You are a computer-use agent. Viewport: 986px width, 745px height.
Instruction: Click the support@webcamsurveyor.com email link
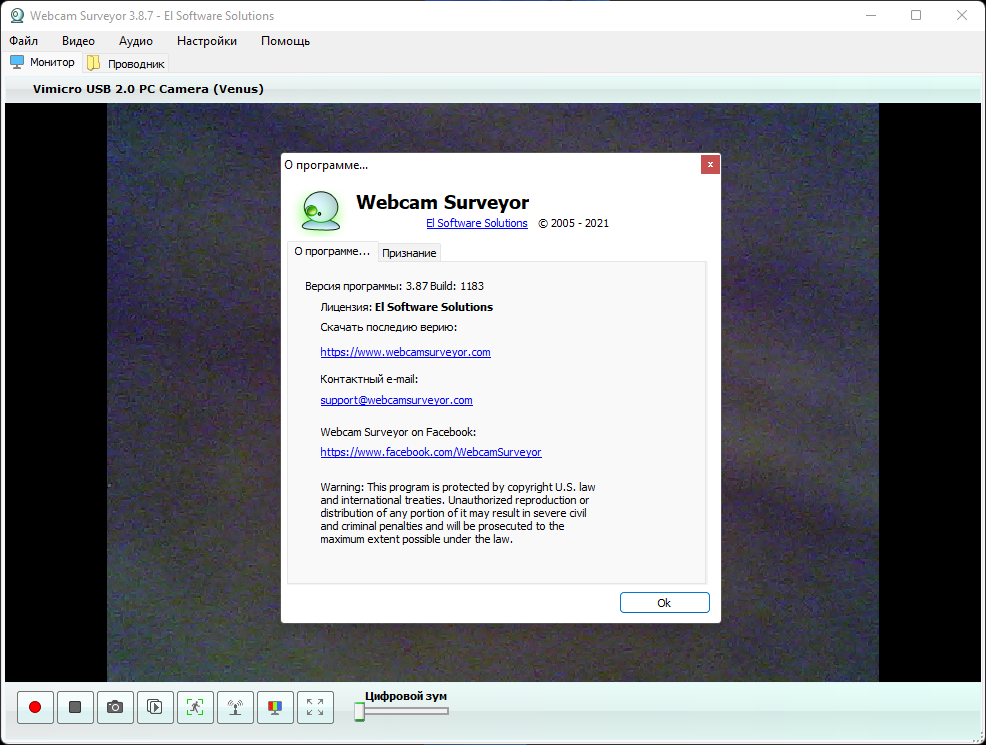point(396,400)
